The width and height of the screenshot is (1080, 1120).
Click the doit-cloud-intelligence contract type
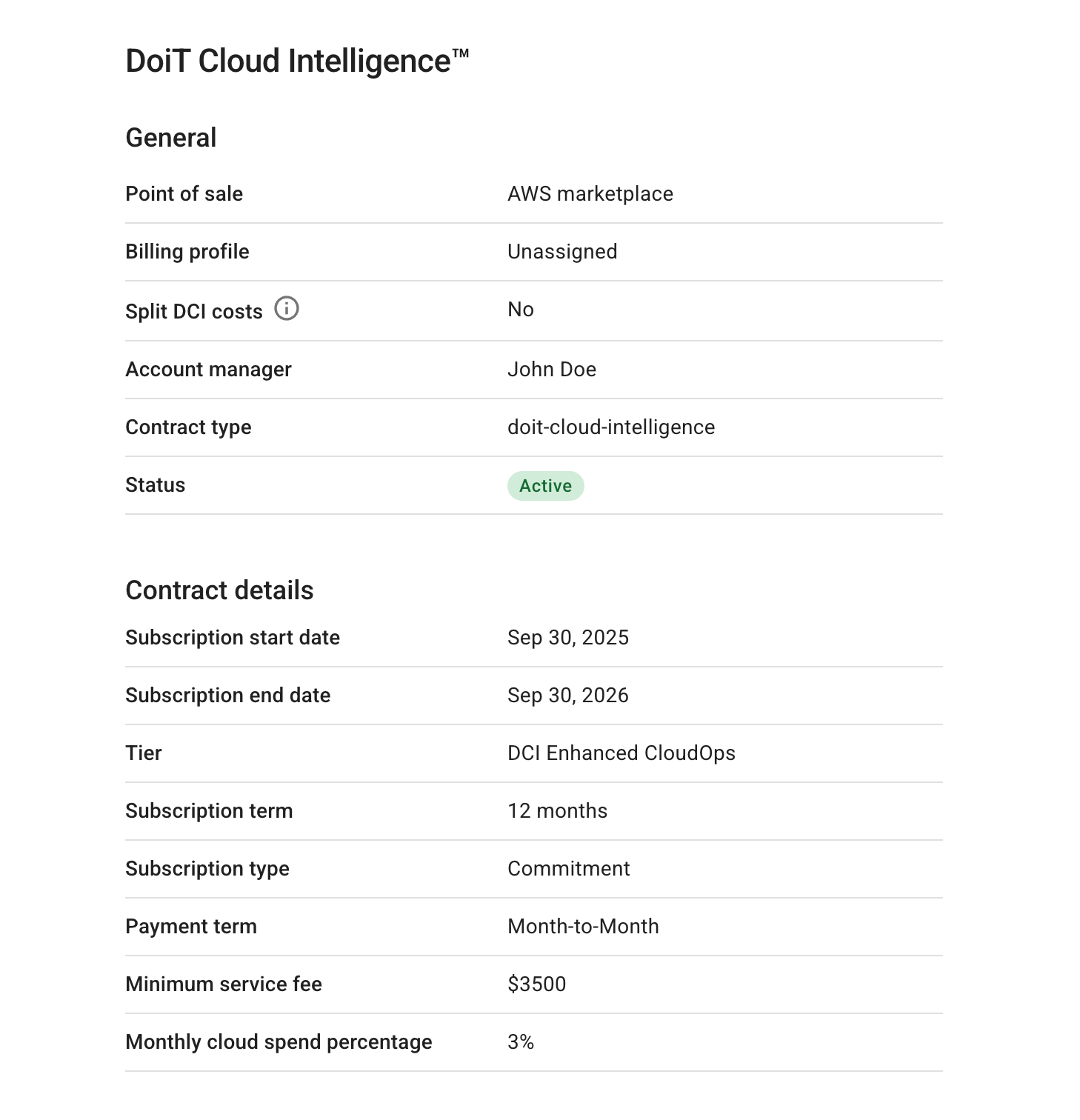coord(610,427)
